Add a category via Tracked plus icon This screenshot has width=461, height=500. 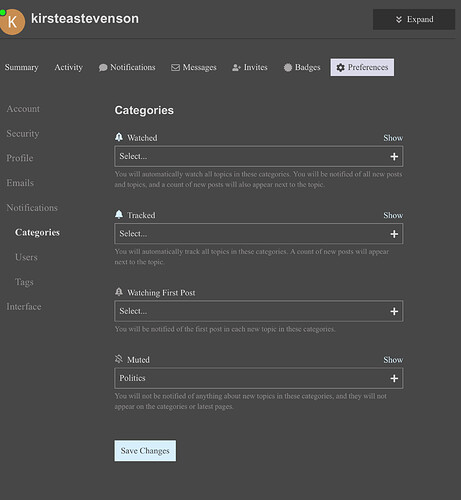(x=394, y=234)
